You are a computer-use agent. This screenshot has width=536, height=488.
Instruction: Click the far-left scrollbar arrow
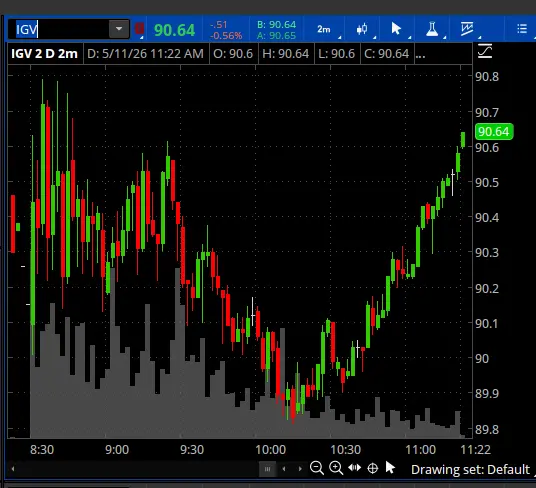coord(13,469)
